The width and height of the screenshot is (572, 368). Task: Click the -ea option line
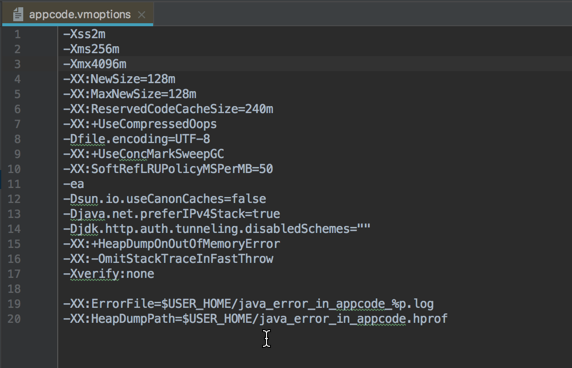(74, 184)
